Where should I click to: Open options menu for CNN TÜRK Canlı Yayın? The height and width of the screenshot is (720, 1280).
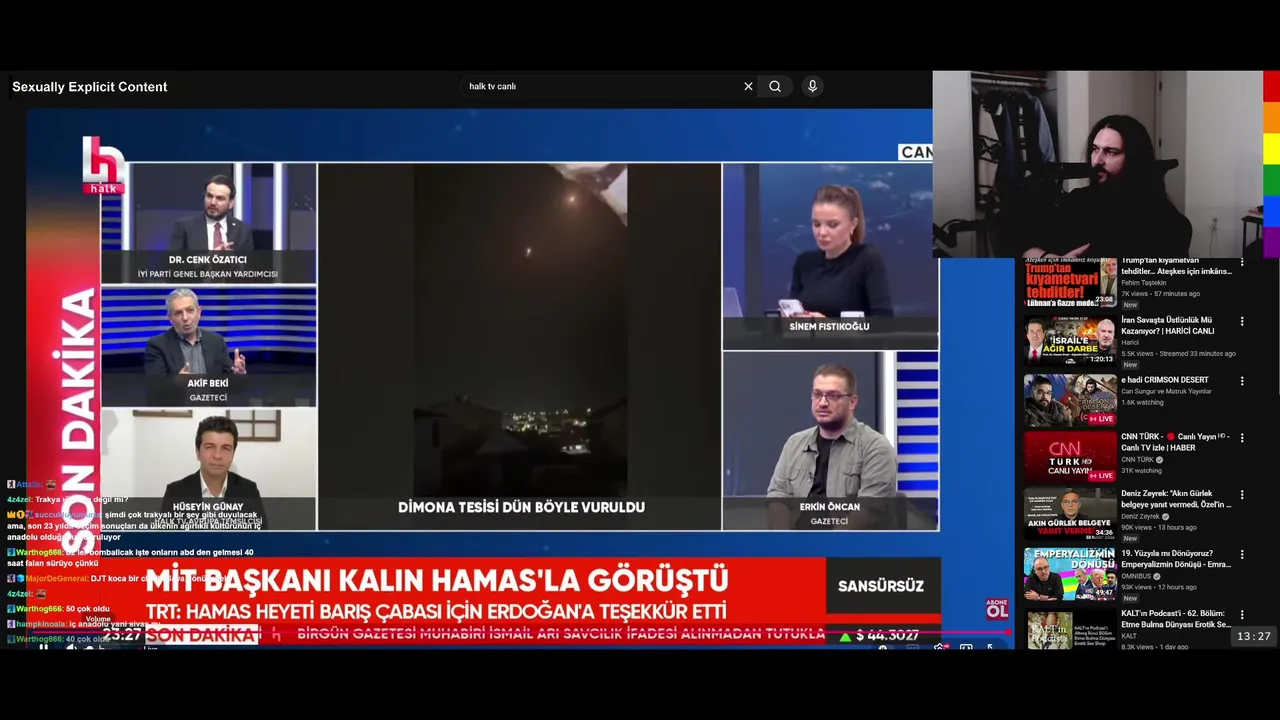[x=1242, y=438]
